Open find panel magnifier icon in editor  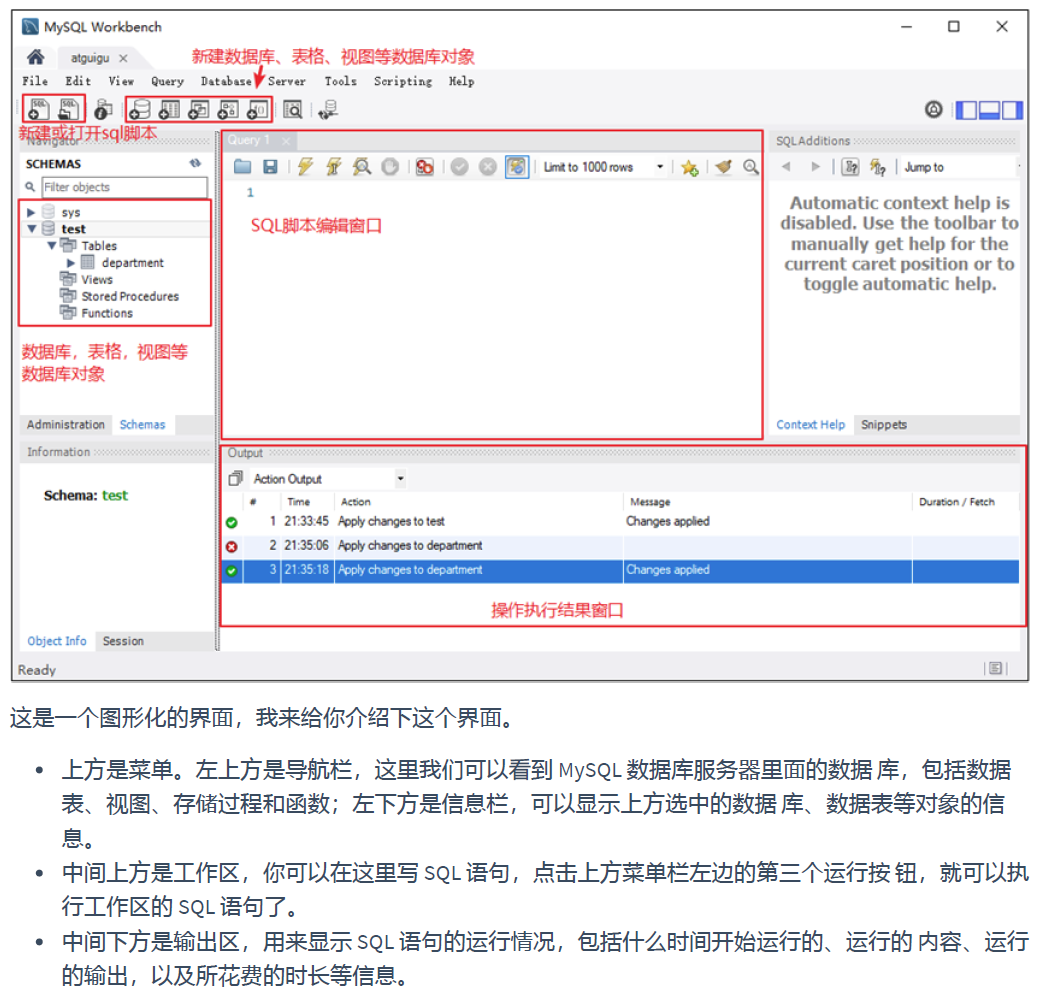[751, 167]
